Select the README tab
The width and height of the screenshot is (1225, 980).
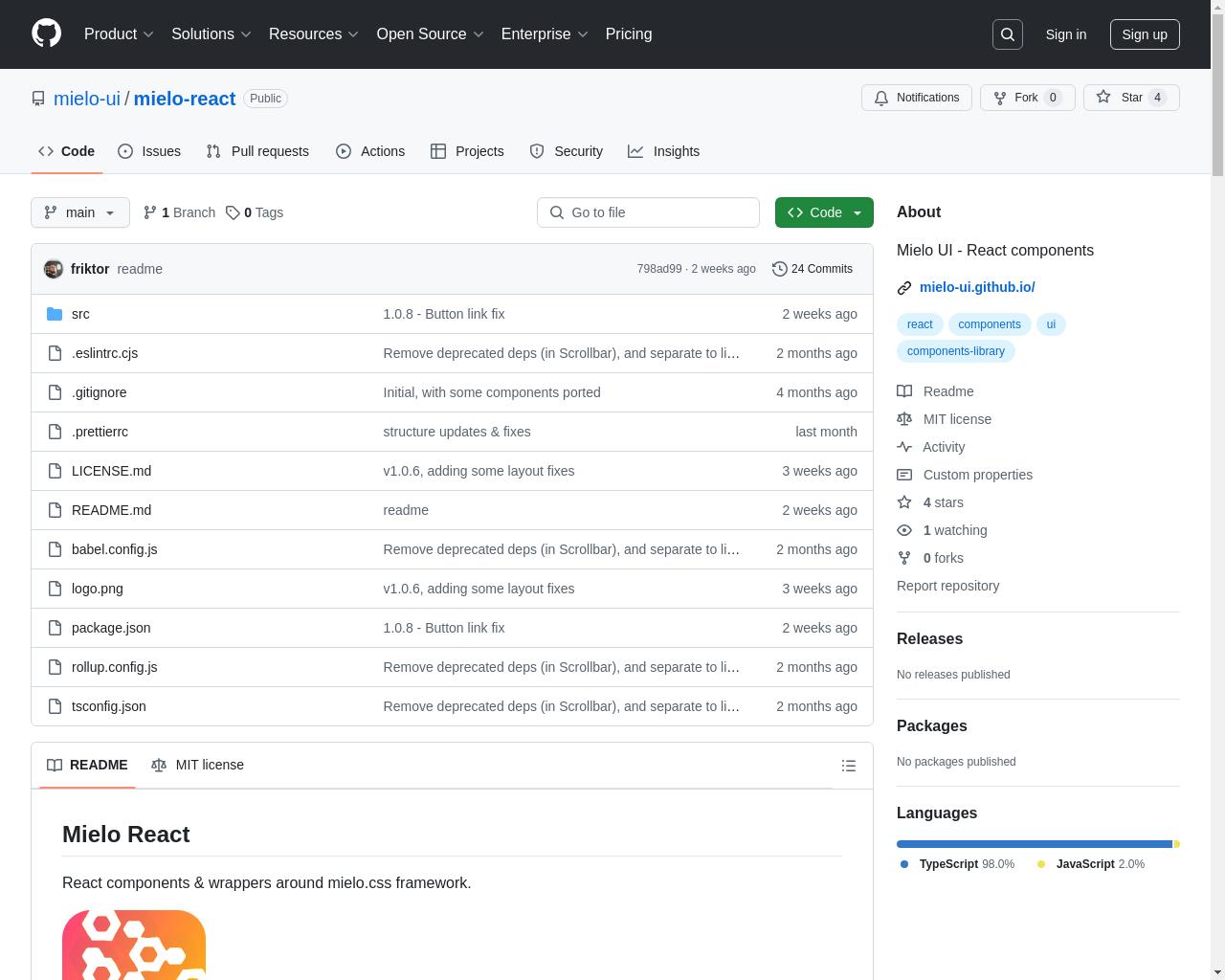(x=87, y=765)
